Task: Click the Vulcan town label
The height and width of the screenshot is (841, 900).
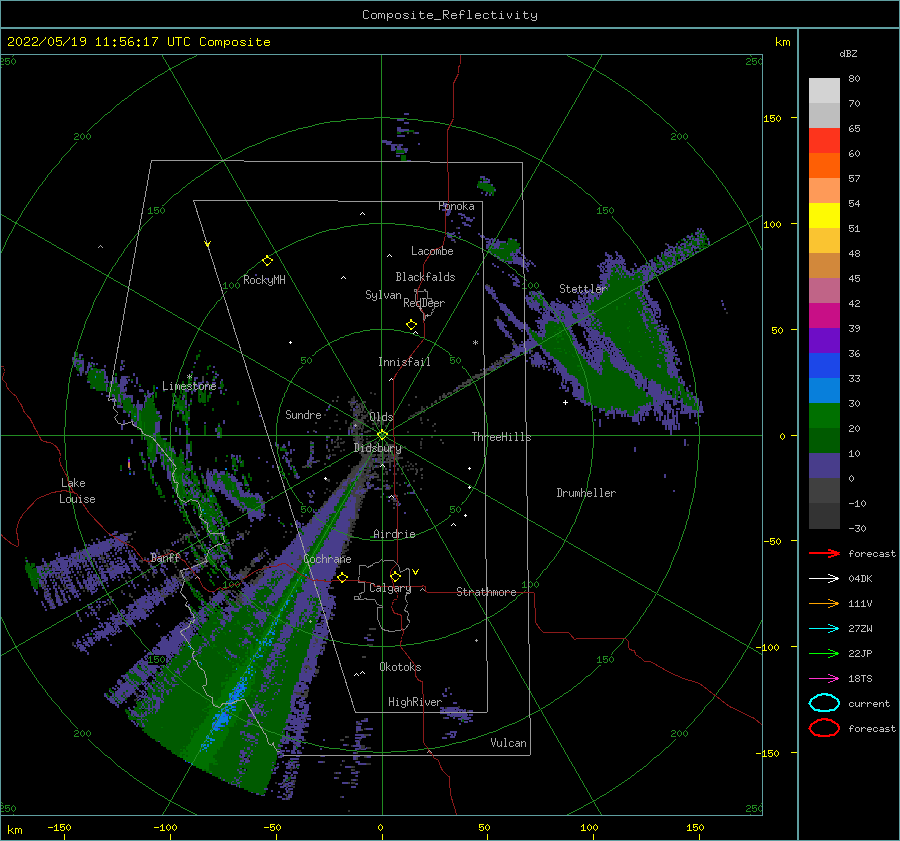Action: point(509,743)
